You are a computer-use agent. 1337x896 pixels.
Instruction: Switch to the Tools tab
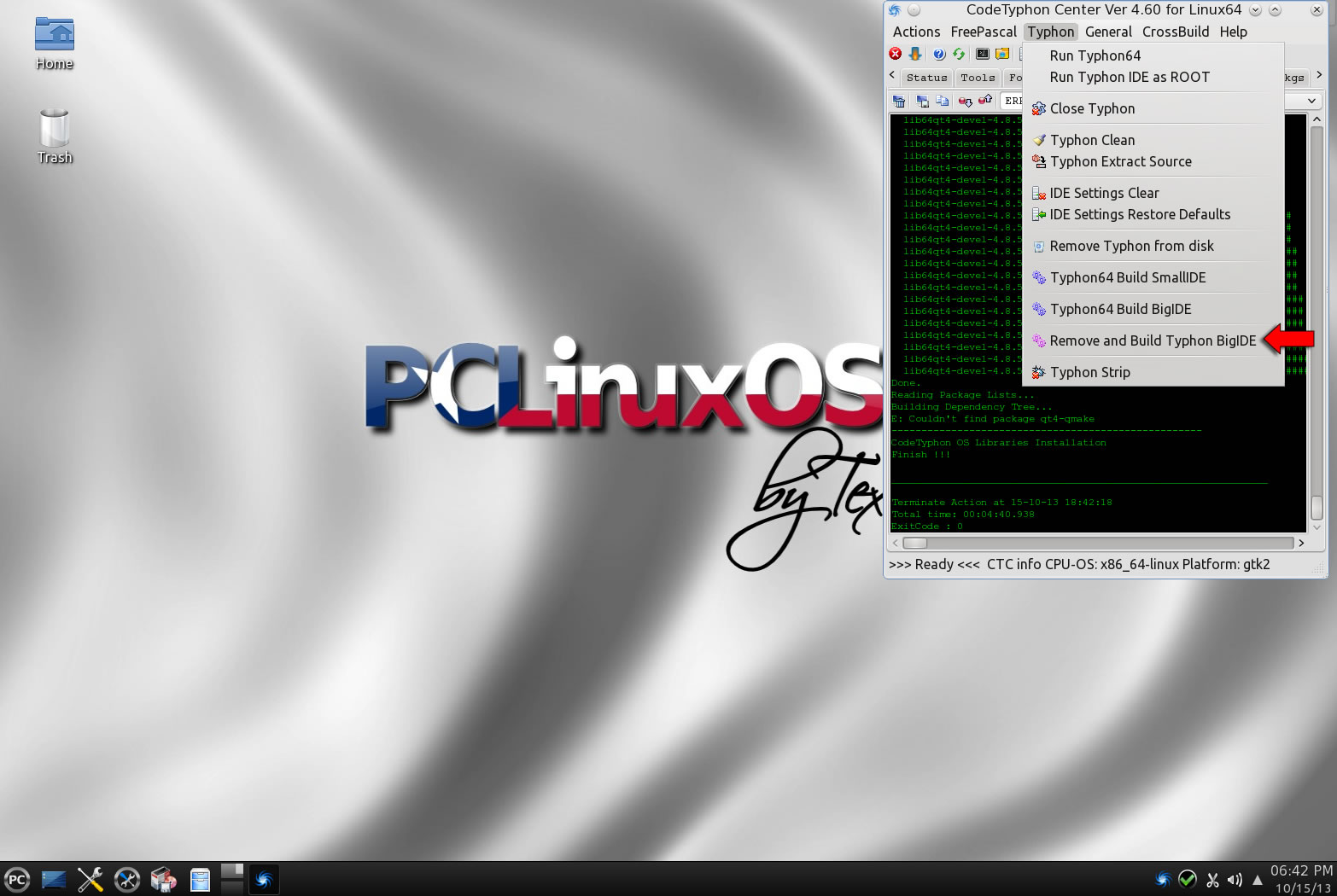978,78
